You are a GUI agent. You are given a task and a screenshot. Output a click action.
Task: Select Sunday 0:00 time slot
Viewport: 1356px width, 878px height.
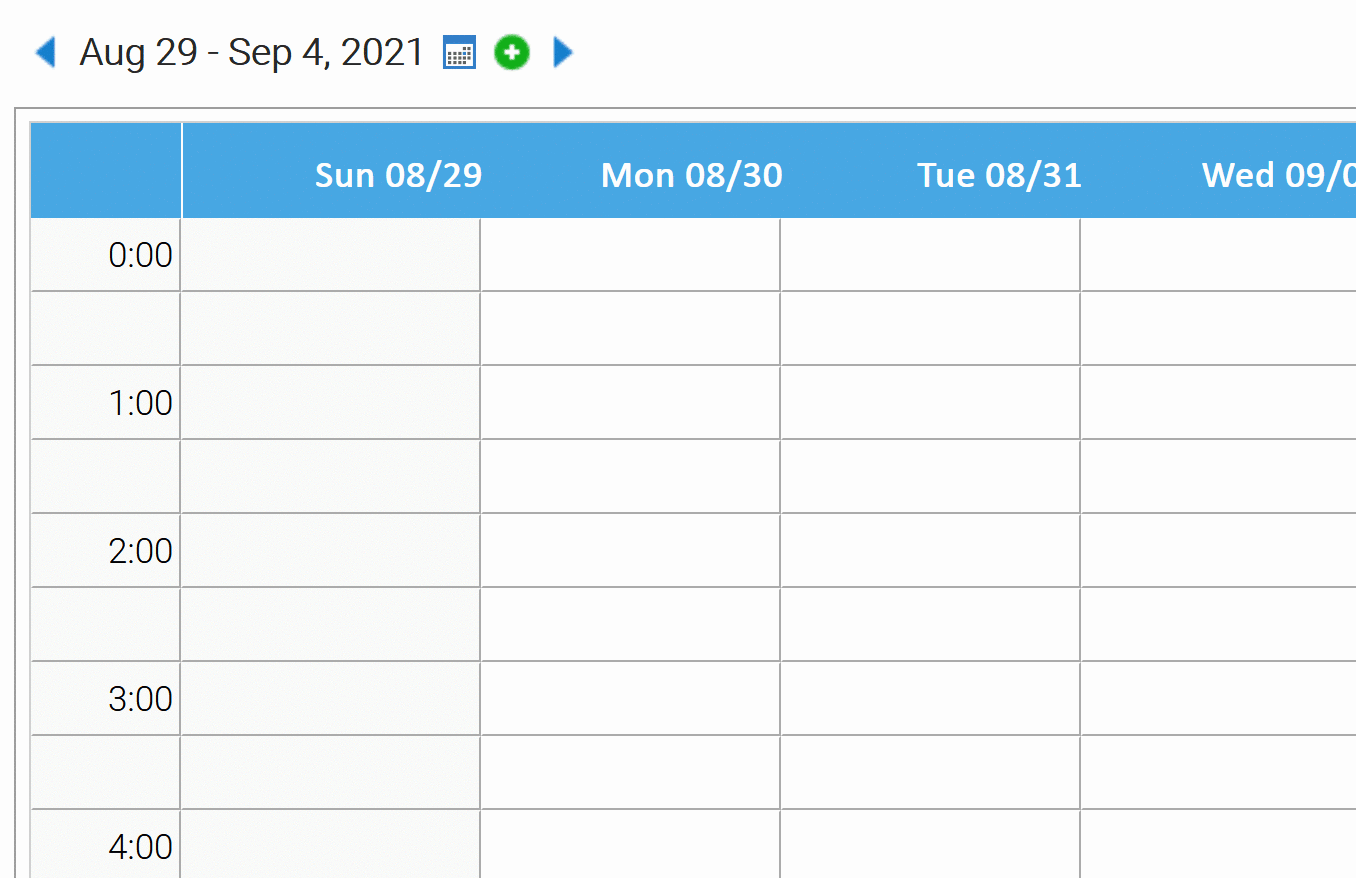pyautogui.click(x=331, y=255)
